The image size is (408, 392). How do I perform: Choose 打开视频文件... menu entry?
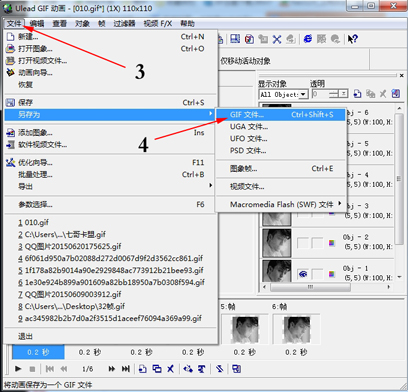tap(111, 61)
